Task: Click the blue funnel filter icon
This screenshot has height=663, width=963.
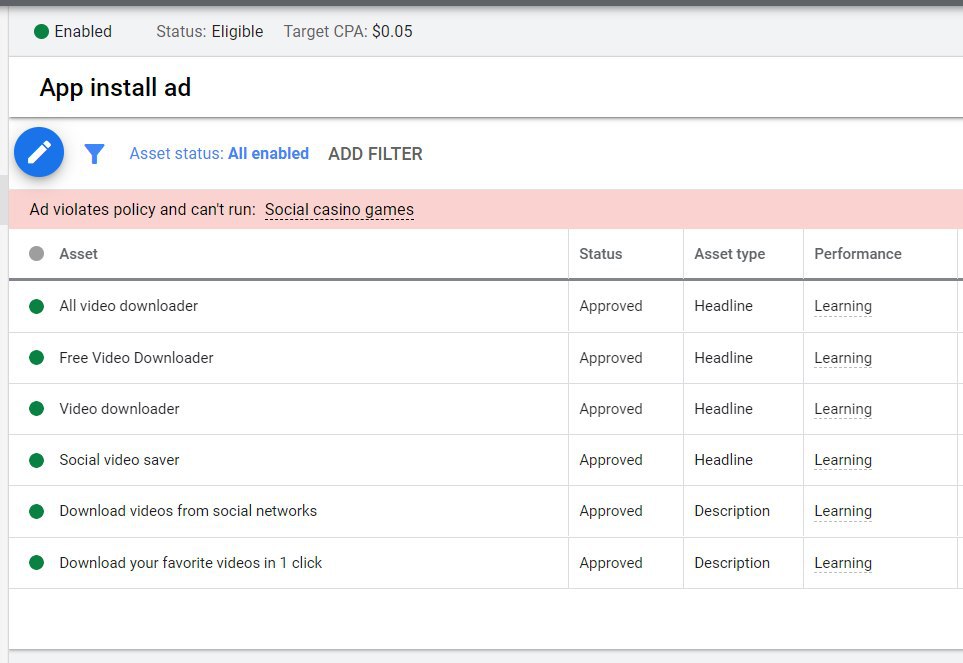Action: (x=94, y=153)
